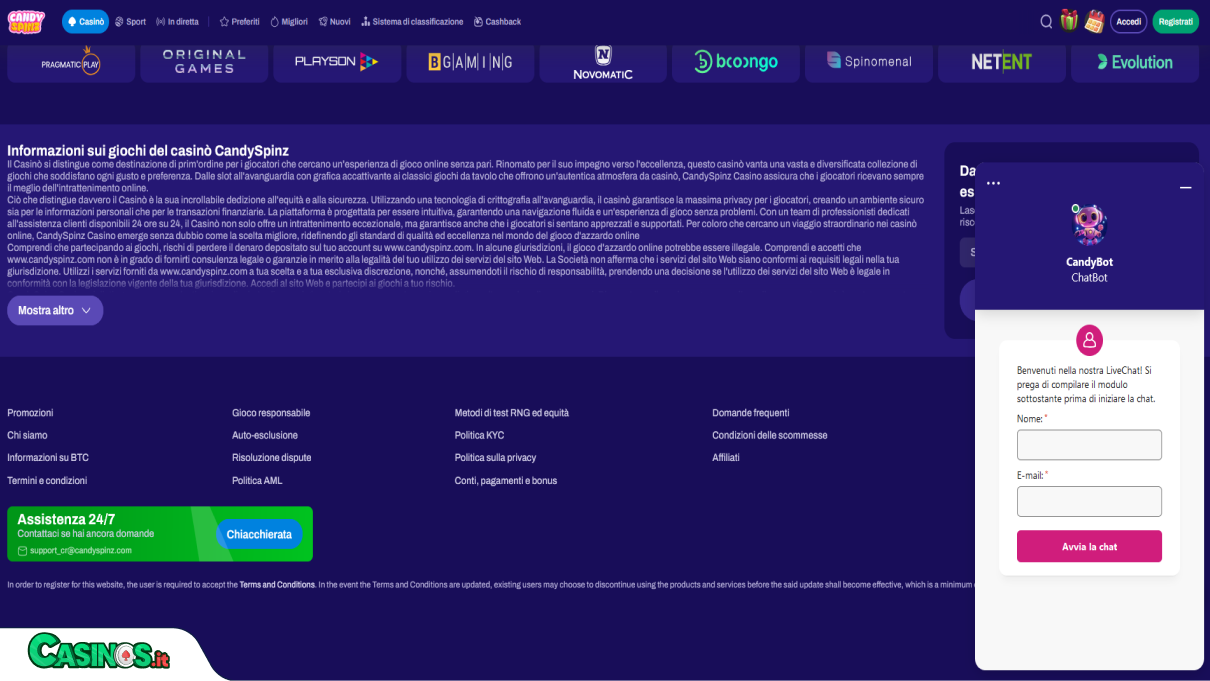The height and width of the screenshot is (681, 1210).
Task: Open Sistema di classificazione
Action: tap(412, 21)
